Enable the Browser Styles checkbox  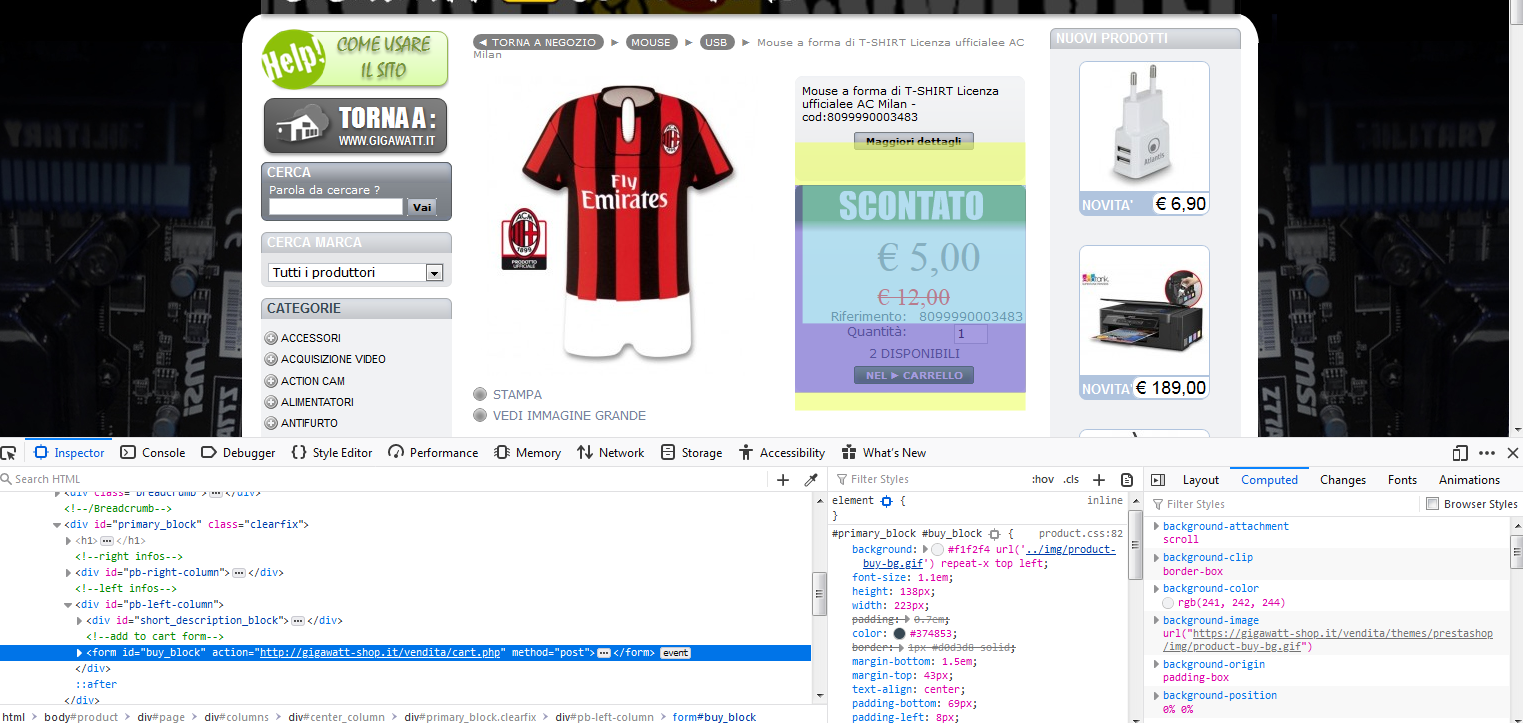coord(1432,504)
